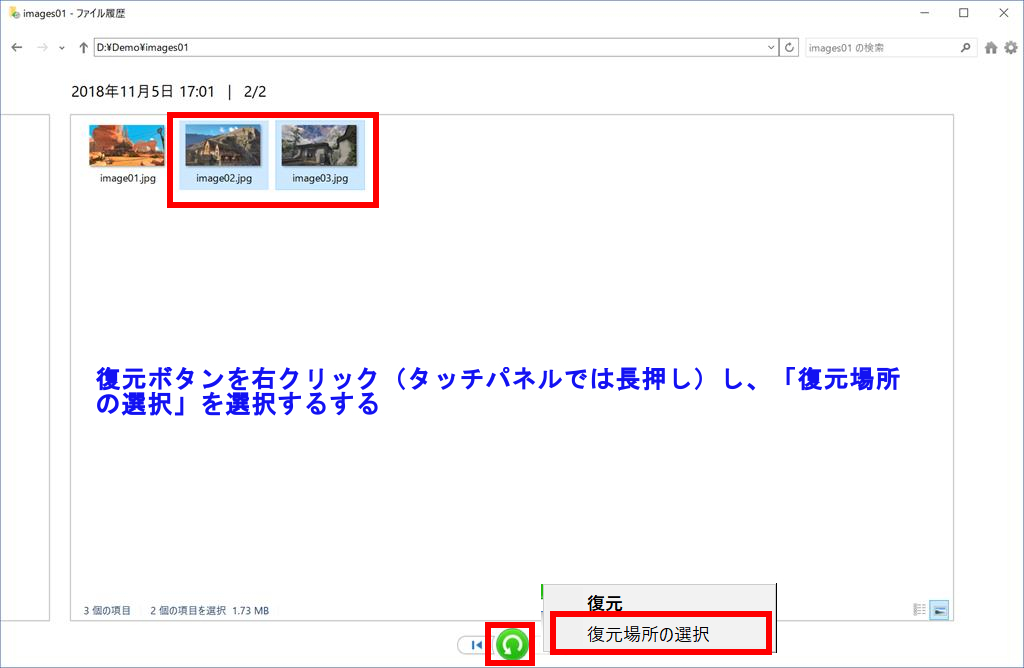Go to the previous version

pos(475,645)
